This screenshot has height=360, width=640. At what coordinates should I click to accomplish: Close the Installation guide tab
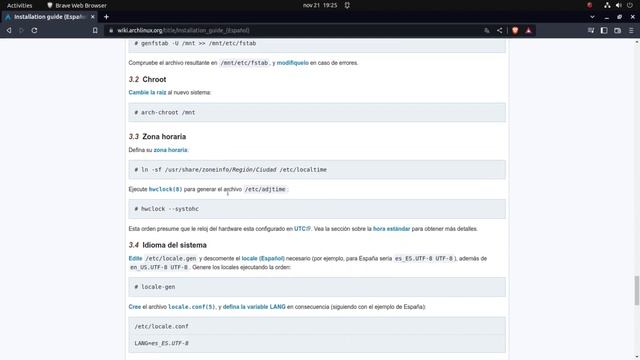(93, 17)
